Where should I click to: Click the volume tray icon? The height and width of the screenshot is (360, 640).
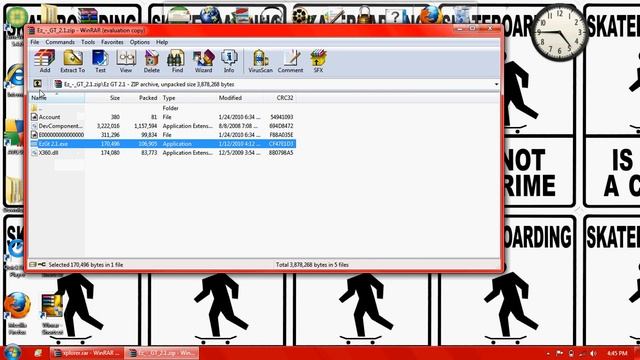pos(593,353)
